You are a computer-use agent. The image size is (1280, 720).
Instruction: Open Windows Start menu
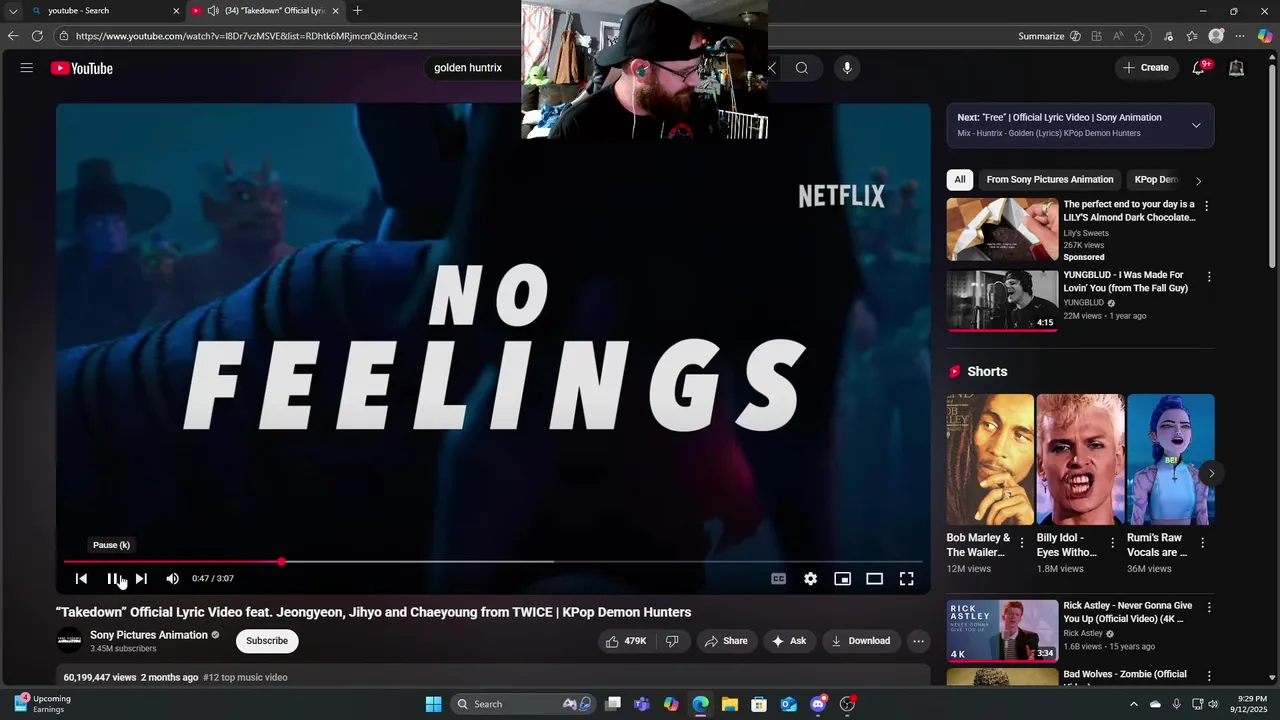pos(433,704)
